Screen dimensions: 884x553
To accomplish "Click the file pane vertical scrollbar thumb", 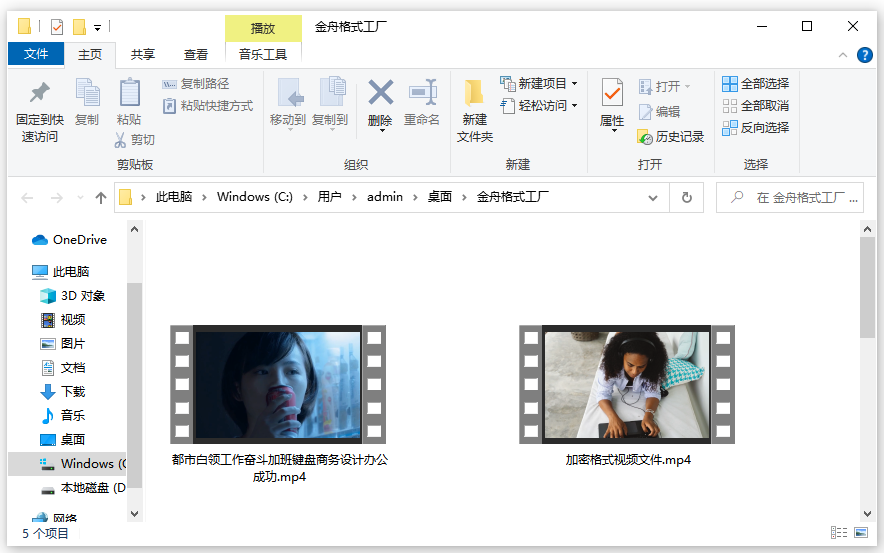I will coord(867,287).
